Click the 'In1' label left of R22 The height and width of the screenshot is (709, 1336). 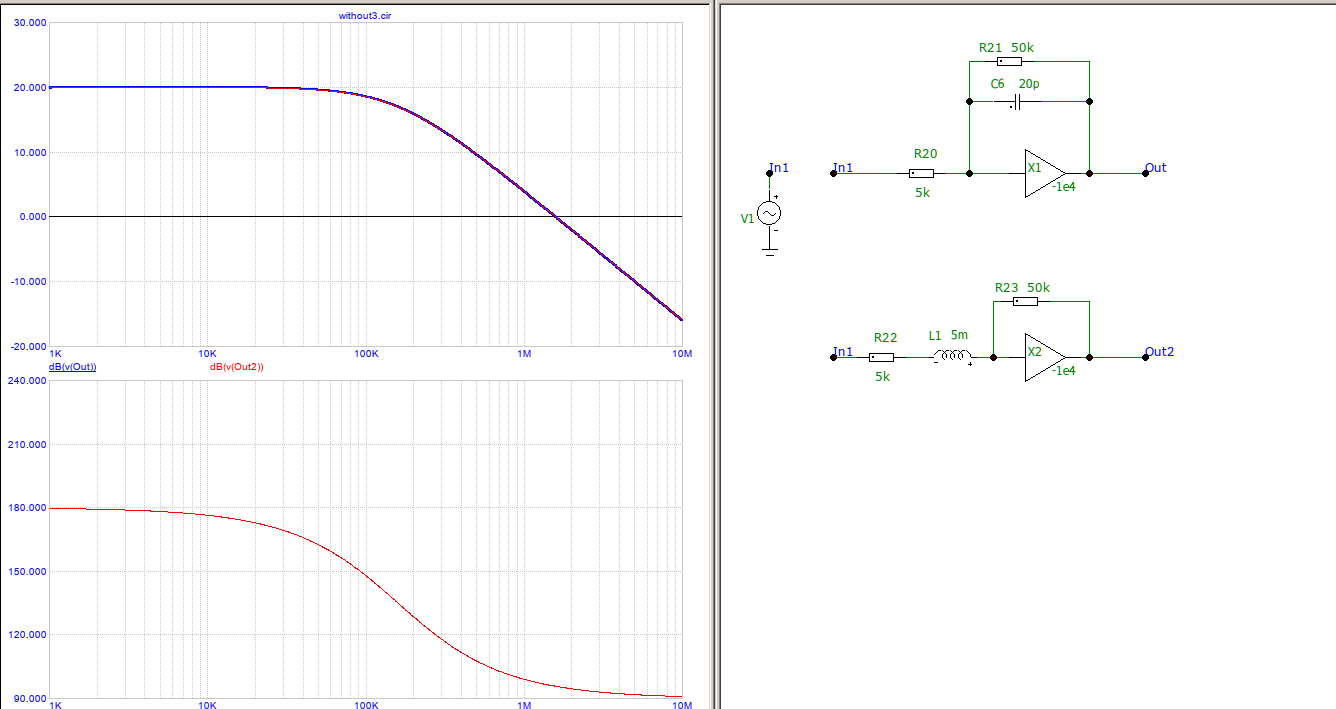pos(843,351)
